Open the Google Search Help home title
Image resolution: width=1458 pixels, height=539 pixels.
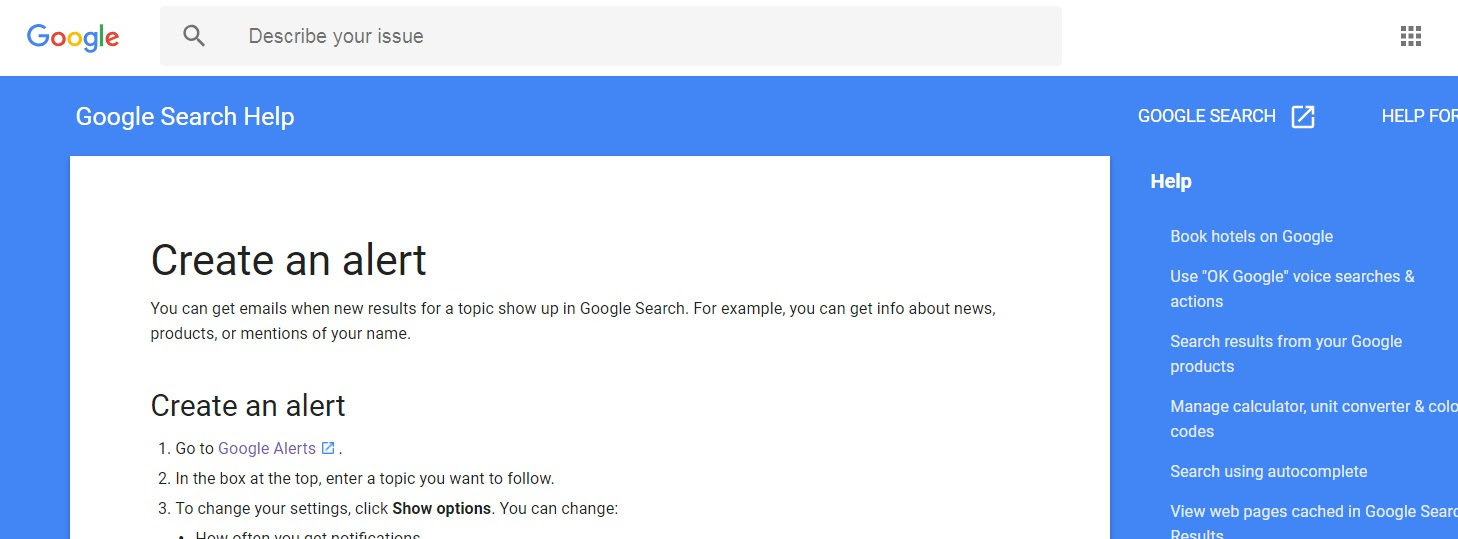coord(185,116)
